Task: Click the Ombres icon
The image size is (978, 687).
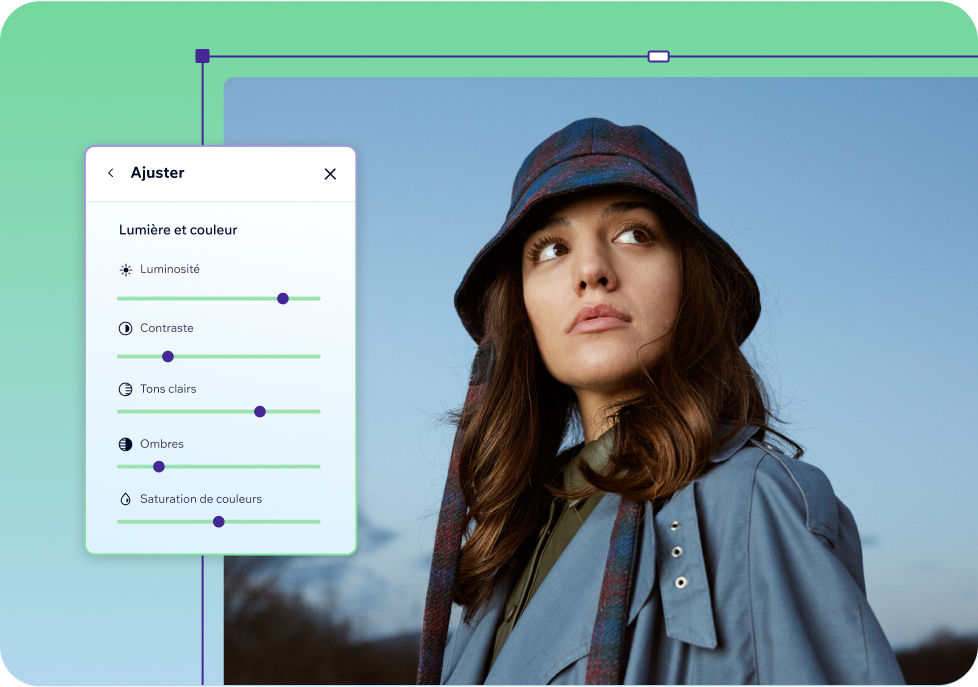Action: (125, 444)
